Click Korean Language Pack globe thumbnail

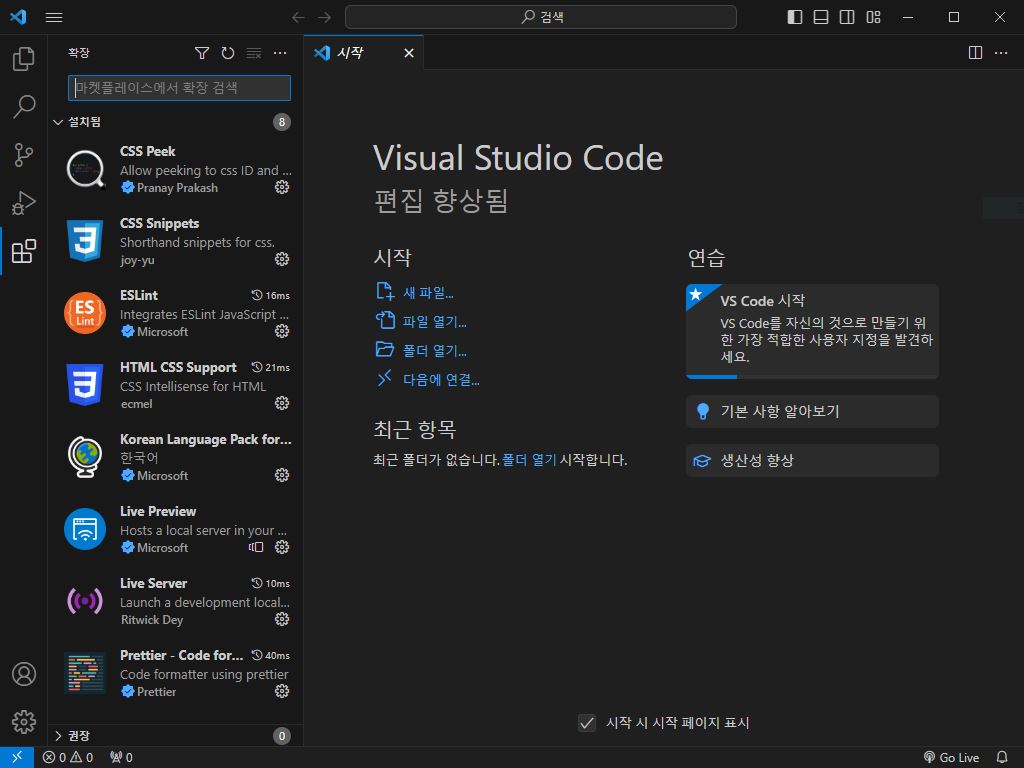[x=85, y=457]
